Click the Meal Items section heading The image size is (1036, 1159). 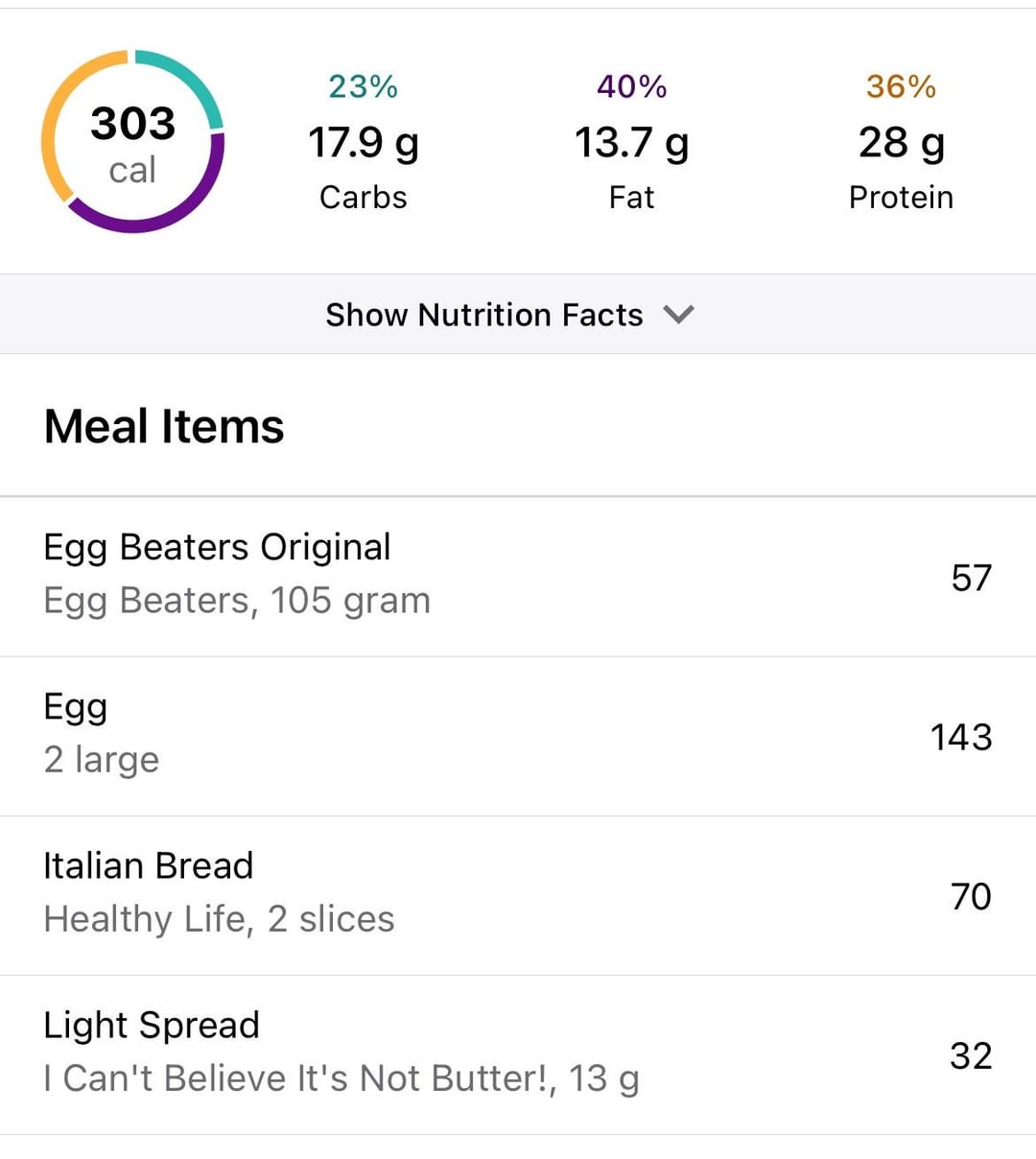164,426
